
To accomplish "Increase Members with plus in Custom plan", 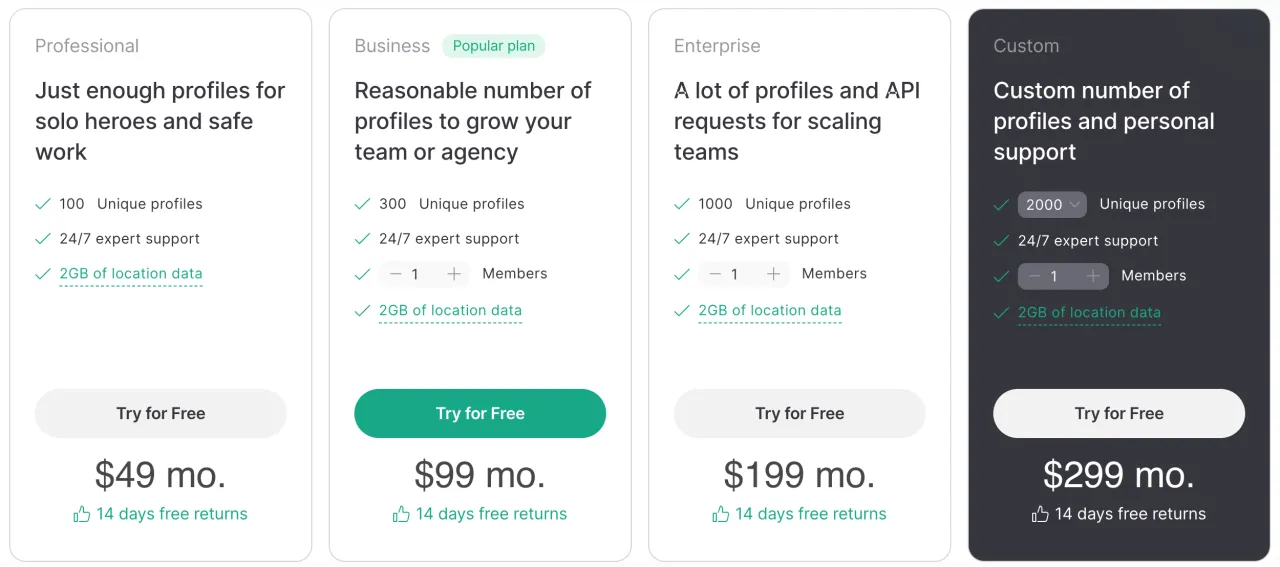I will 1093,276.
